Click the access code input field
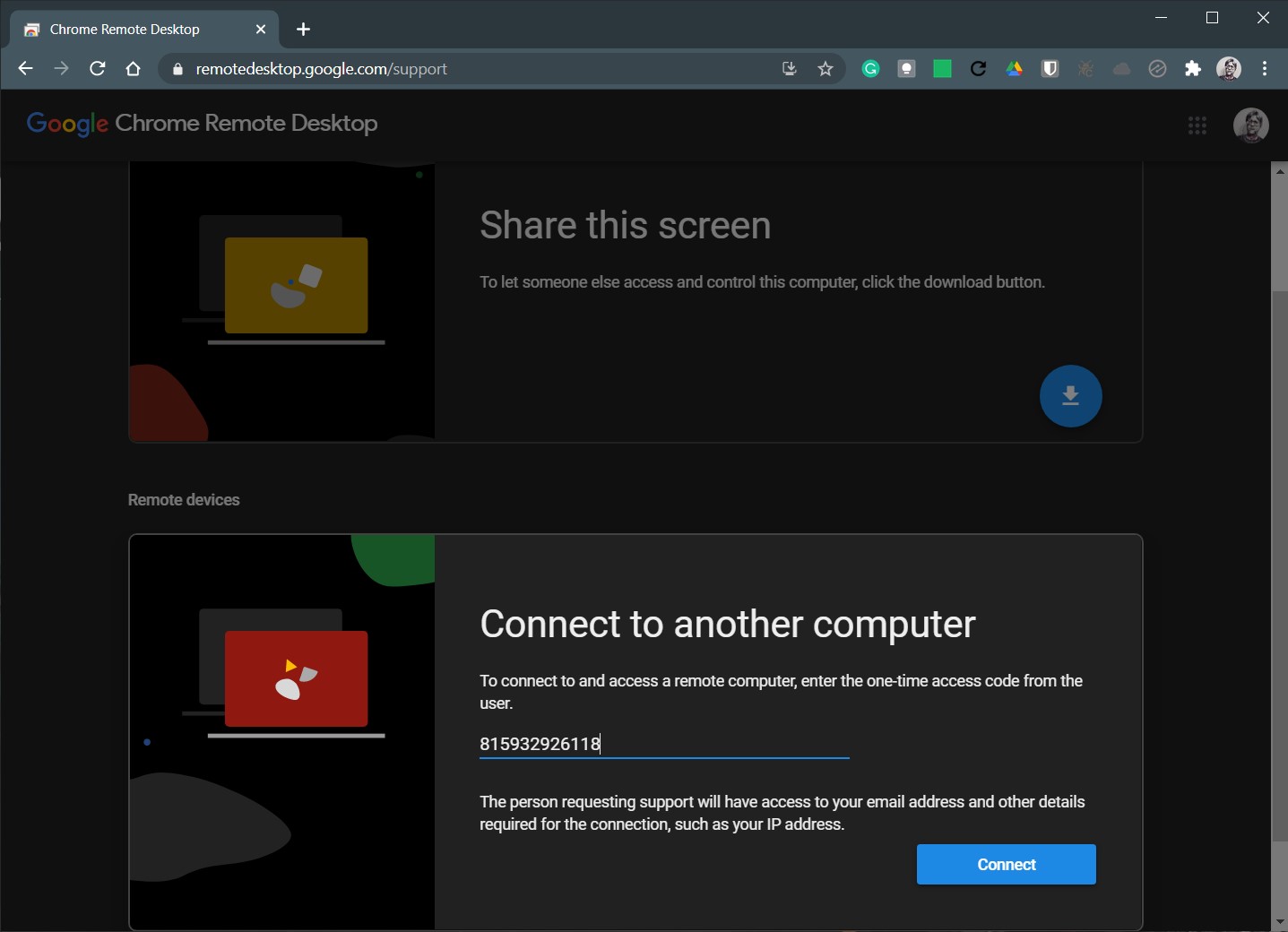This screenshot has width=1288, height=932. pos(664,744)
